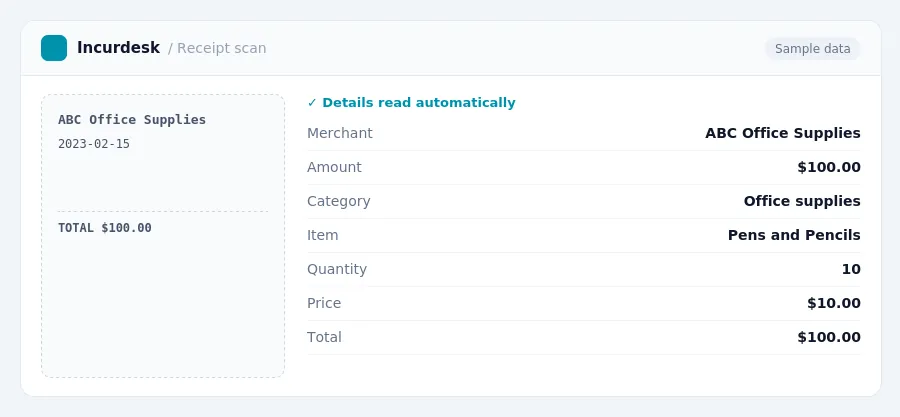Click the checkmark beside Details read automatically
The height and width of the screenshot is (417, 900).
312,103
